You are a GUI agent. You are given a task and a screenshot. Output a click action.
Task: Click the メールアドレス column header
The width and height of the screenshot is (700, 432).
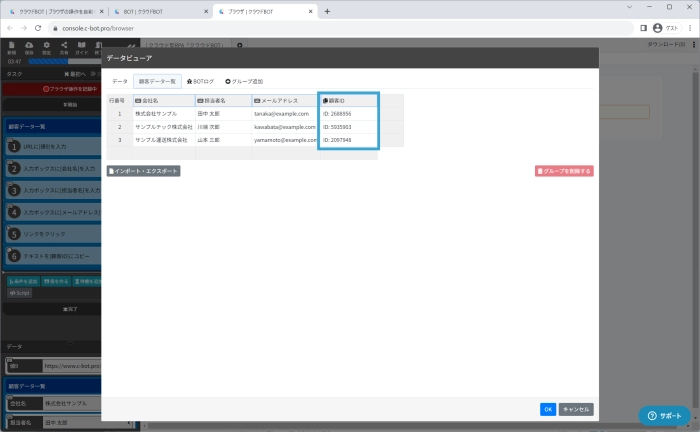point(284,101)
